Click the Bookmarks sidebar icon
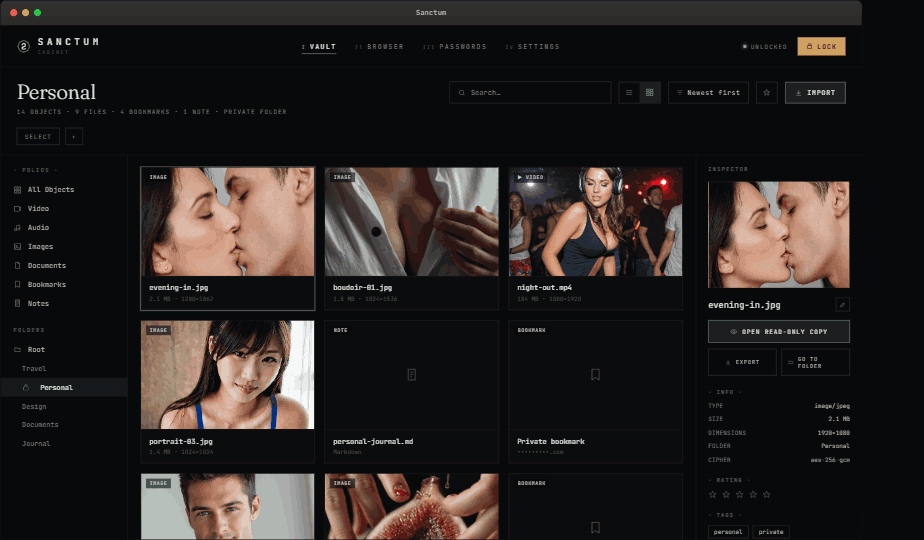 tap(18, 284)
